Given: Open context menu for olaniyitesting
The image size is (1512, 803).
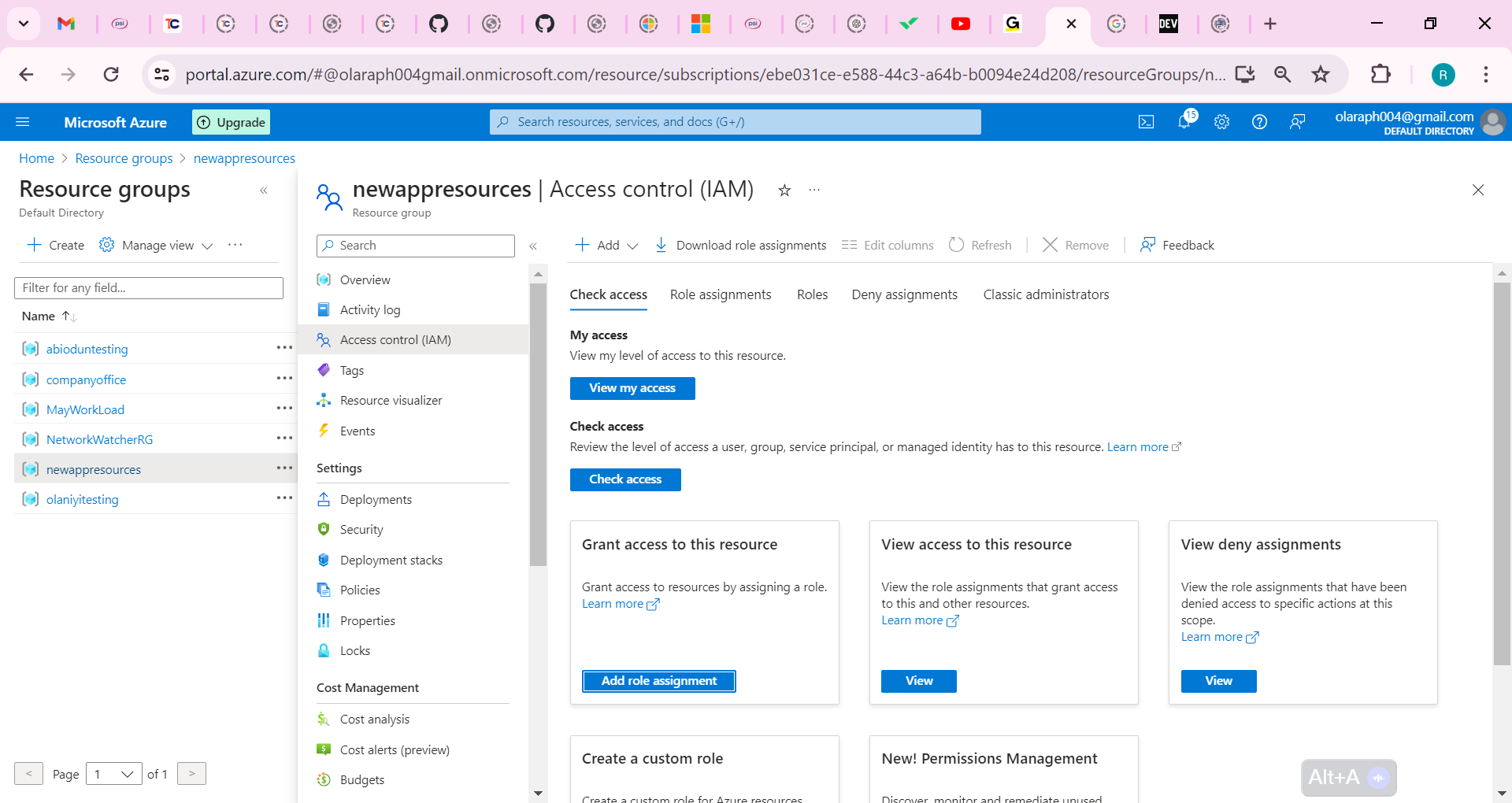Looking at the screenshot, I should [x=284, y=498].
